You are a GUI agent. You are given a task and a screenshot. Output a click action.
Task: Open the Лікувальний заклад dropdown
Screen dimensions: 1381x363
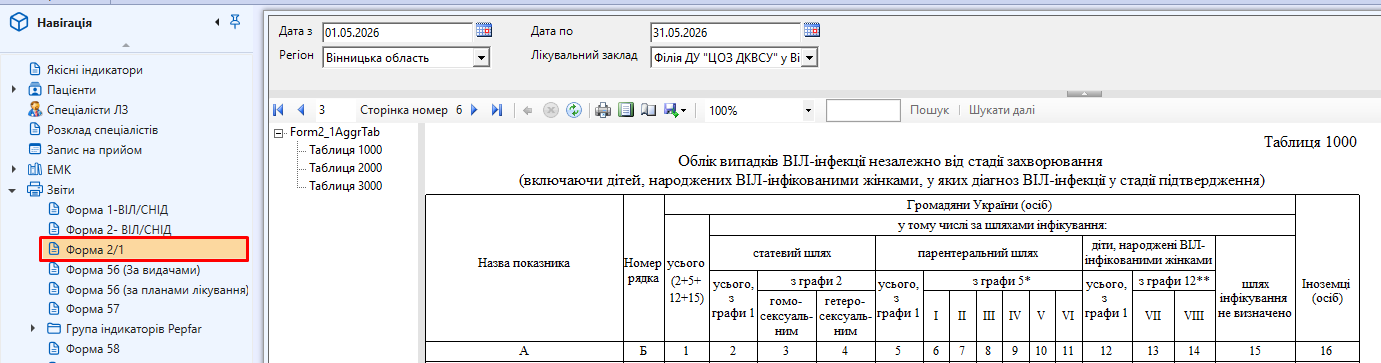[810, 58]
